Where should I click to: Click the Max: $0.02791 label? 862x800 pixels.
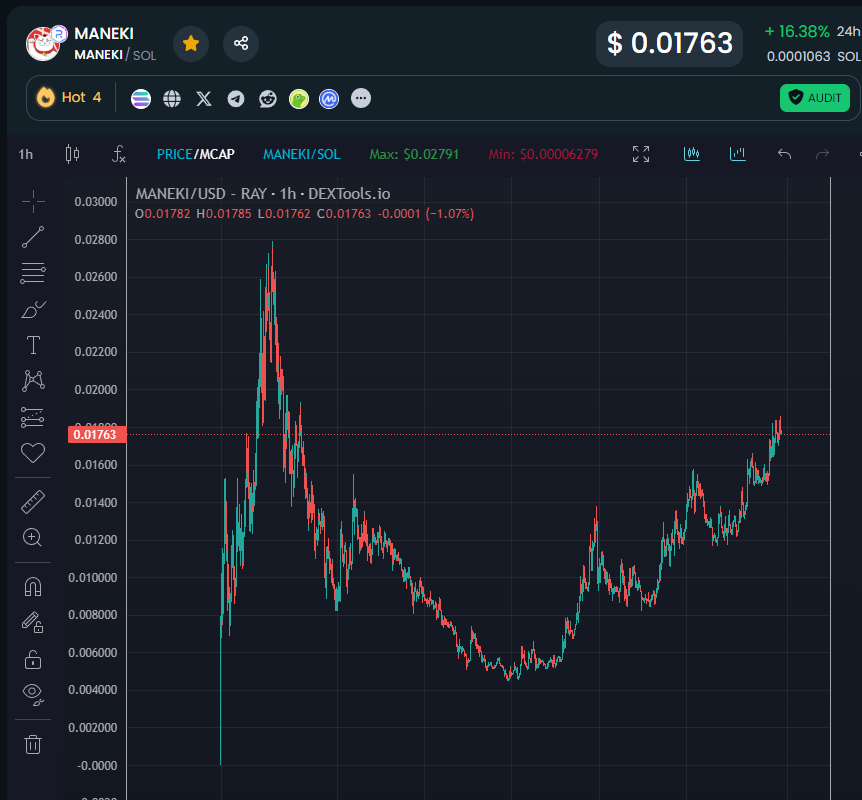(x=414, y=155)
